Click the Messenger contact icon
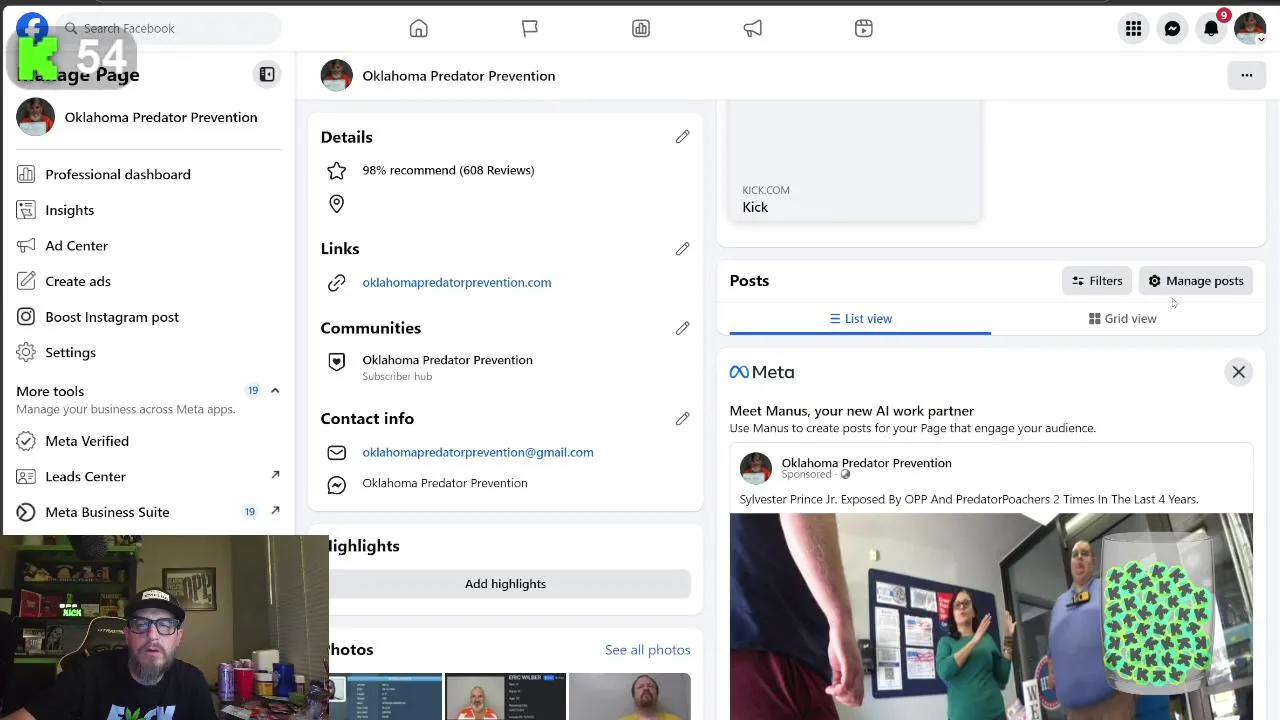 pos(337,485)
